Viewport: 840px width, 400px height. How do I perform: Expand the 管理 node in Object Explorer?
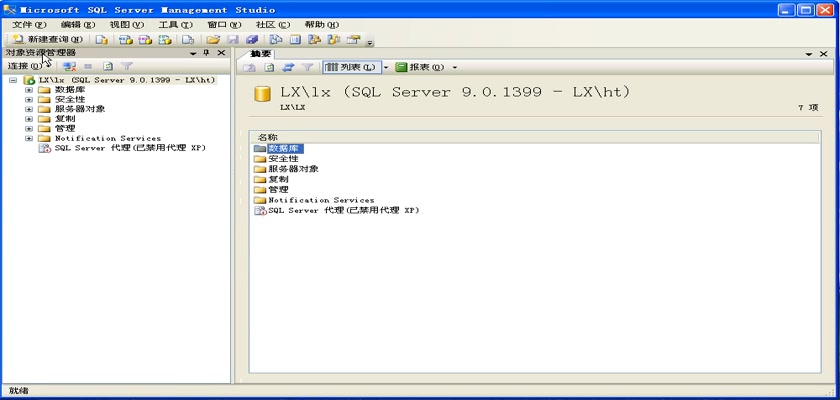[x=29, y=128]
